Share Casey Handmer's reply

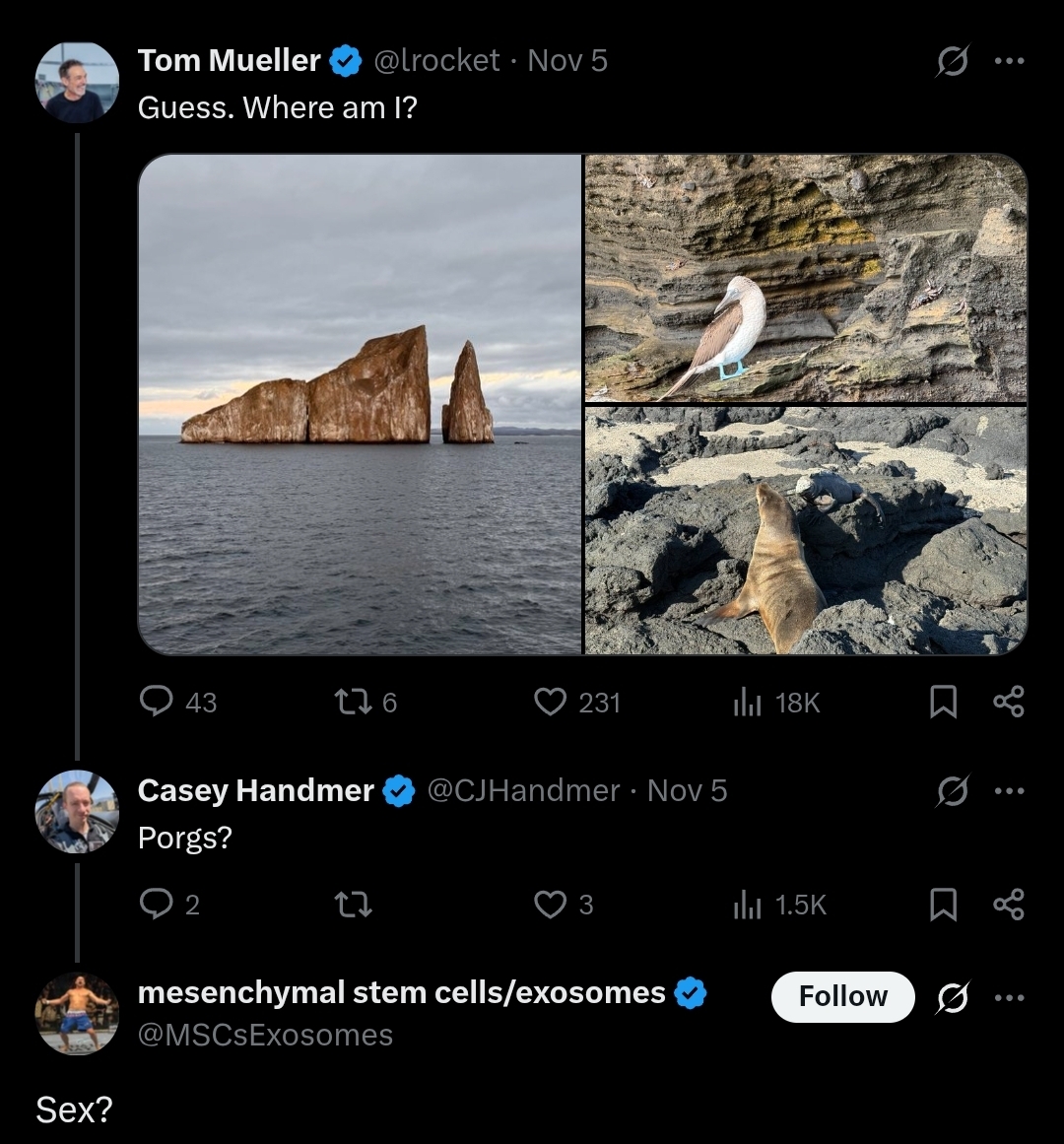point(1009,904)
